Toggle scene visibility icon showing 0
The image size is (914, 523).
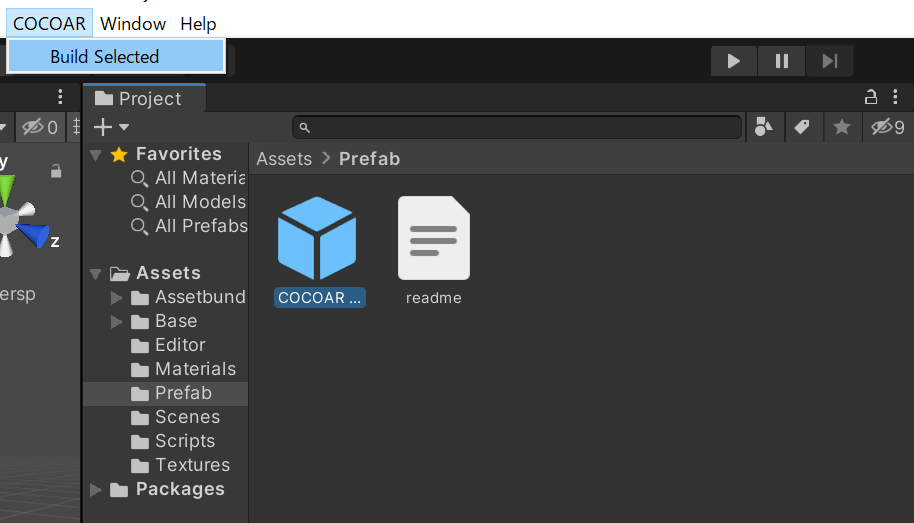(x=40, y=127)
